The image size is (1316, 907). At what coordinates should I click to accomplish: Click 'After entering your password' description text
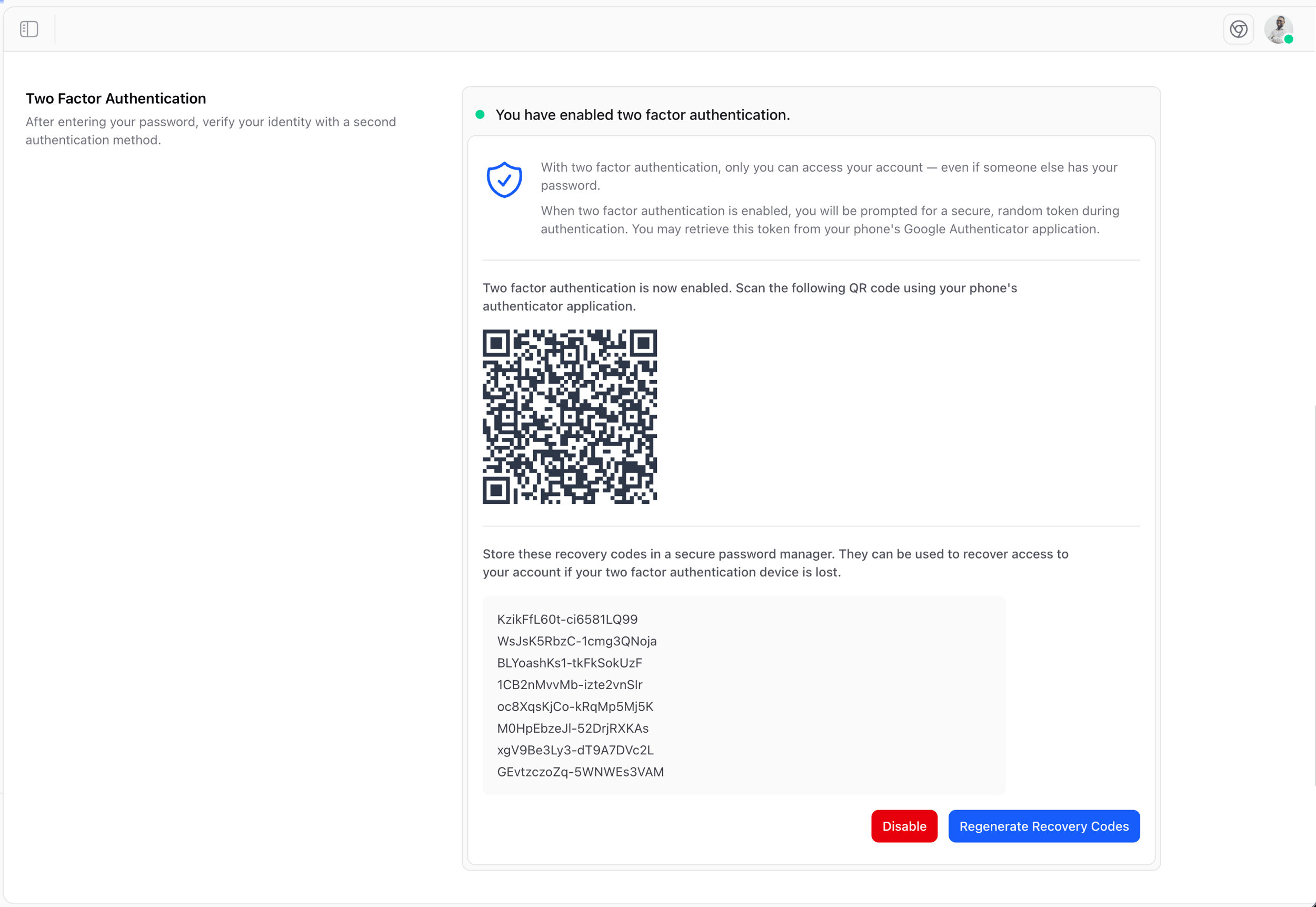point(211,131)
